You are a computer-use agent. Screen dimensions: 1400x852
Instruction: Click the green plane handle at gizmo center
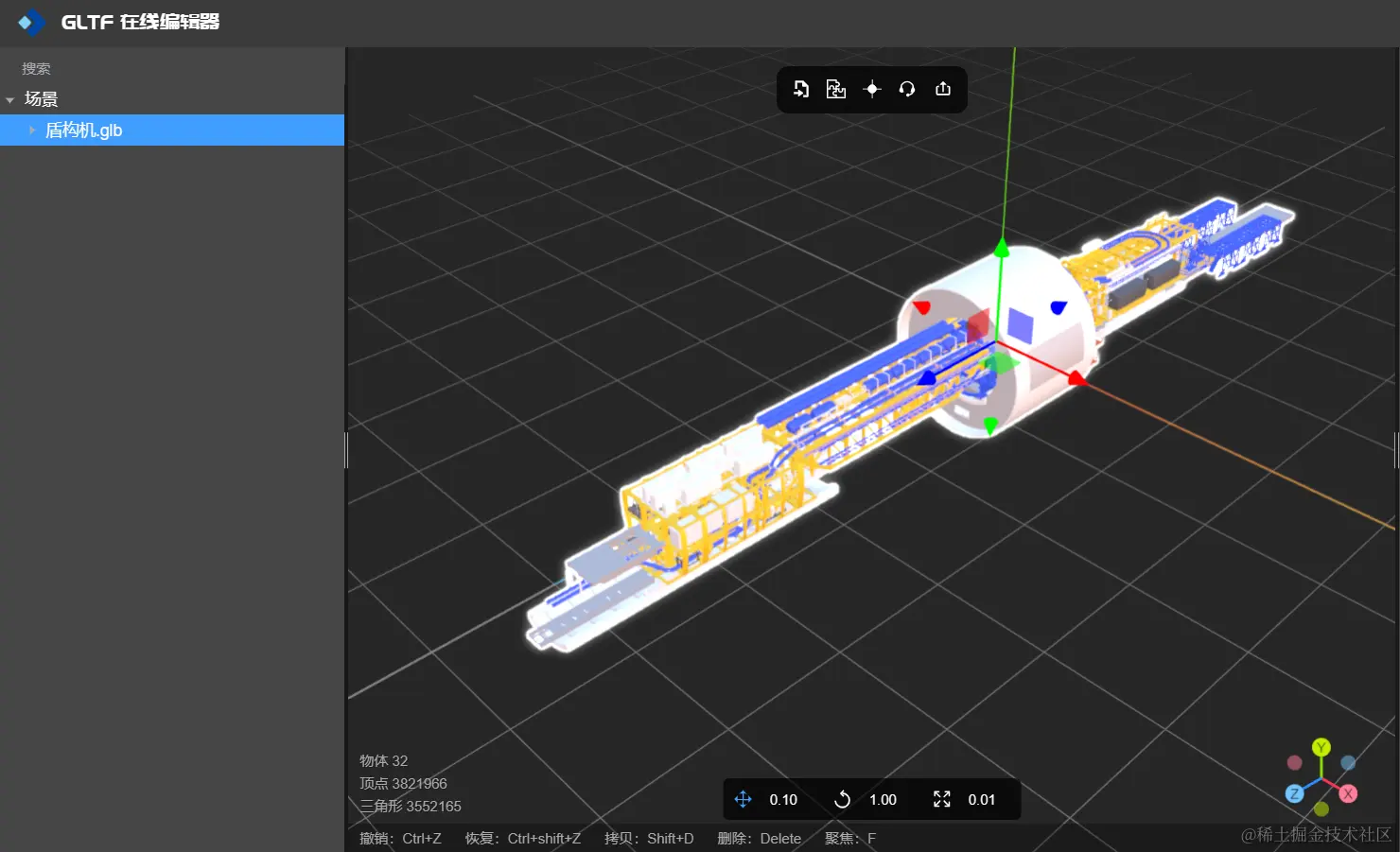(1000, 363)
